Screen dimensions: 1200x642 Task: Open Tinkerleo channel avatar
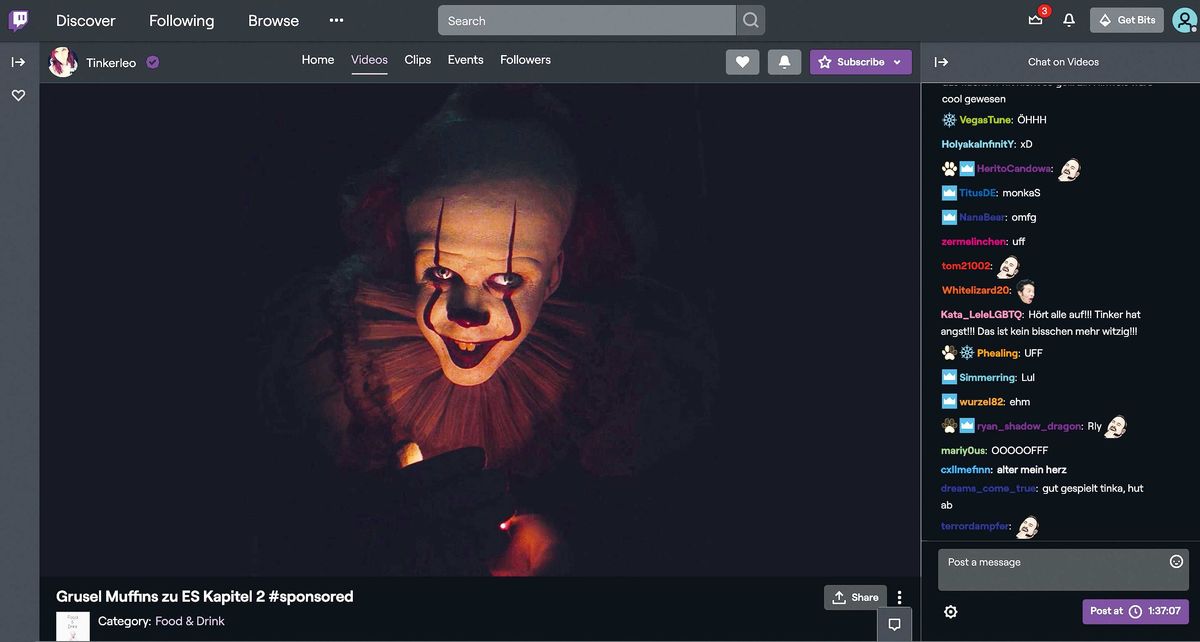click(x=63, y=62)
